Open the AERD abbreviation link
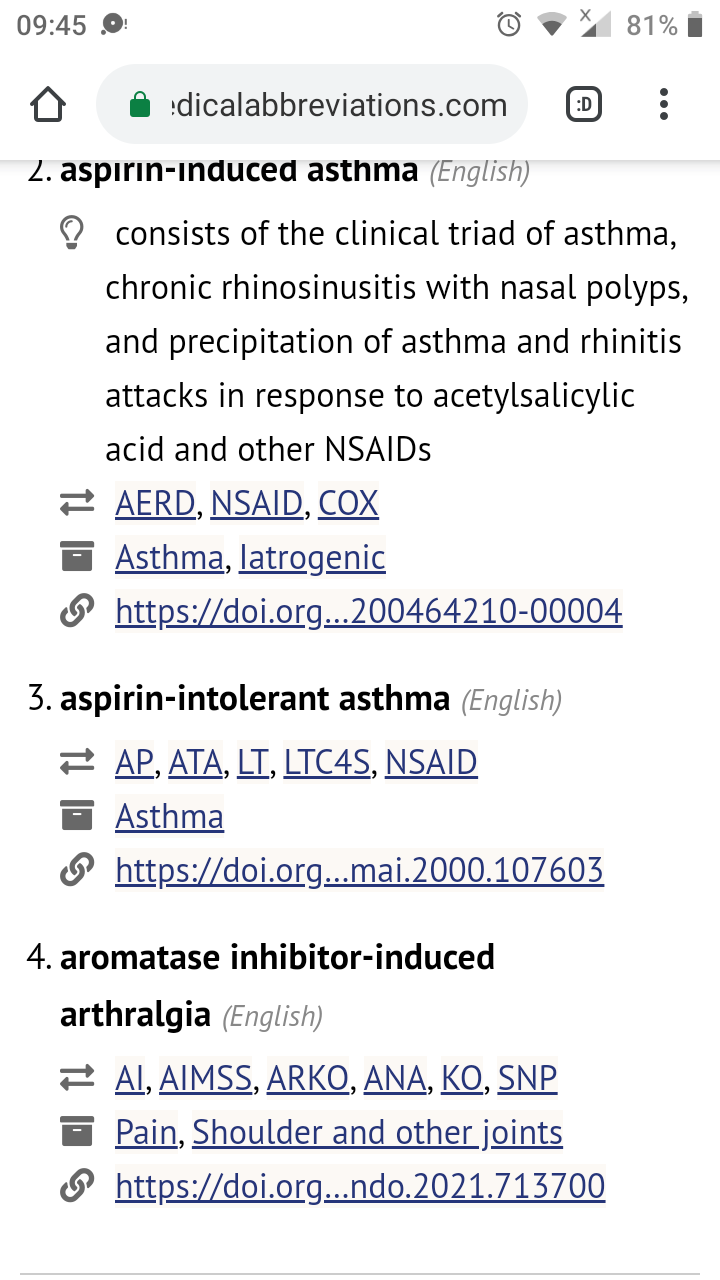This screenshot has width=720, height=1280. (155, 503)
